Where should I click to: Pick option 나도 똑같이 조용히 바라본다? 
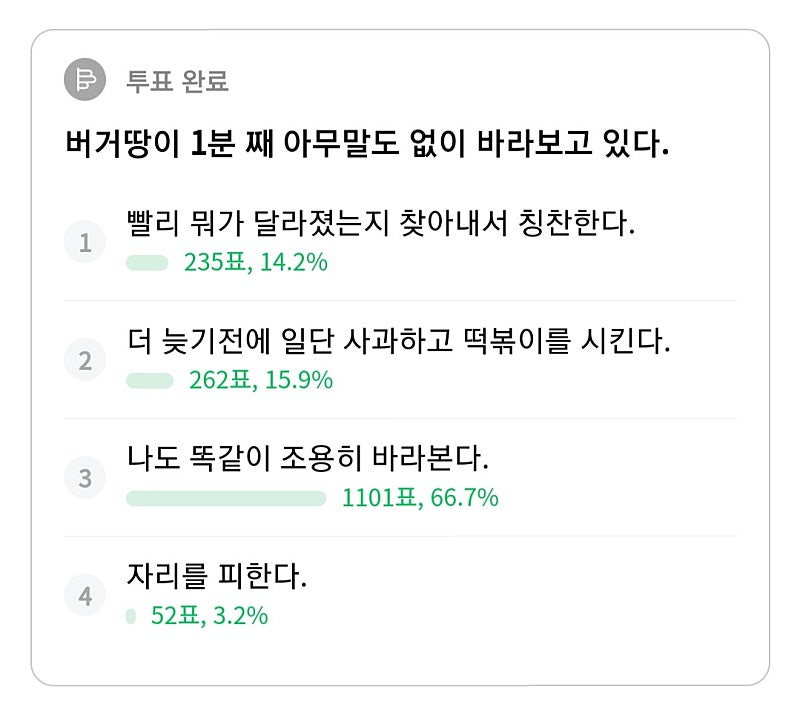[308, 459]
